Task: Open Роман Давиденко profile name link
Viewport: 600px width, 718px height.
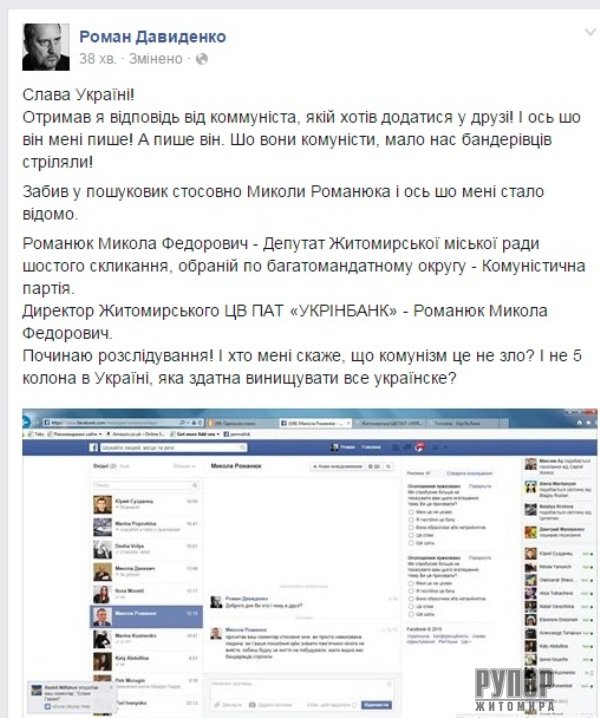Action: (x=153, y=37)
